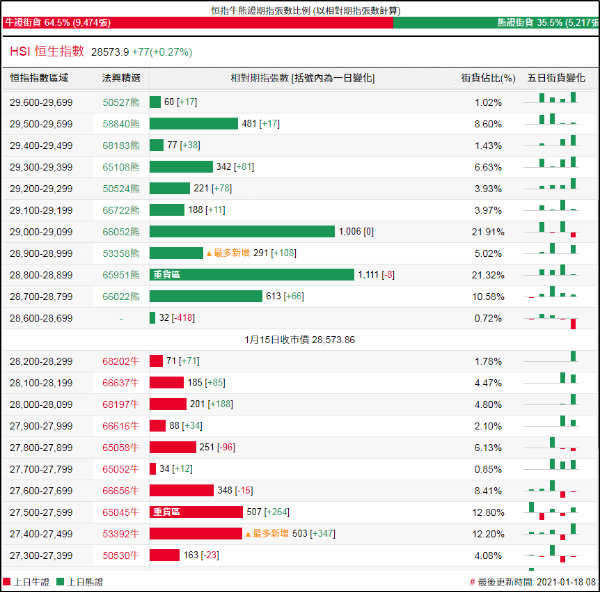Click the red bar beside 最多新增 503 [+347]
The image size is (600, 592).
pyautogui.click(x=196, y=533)
